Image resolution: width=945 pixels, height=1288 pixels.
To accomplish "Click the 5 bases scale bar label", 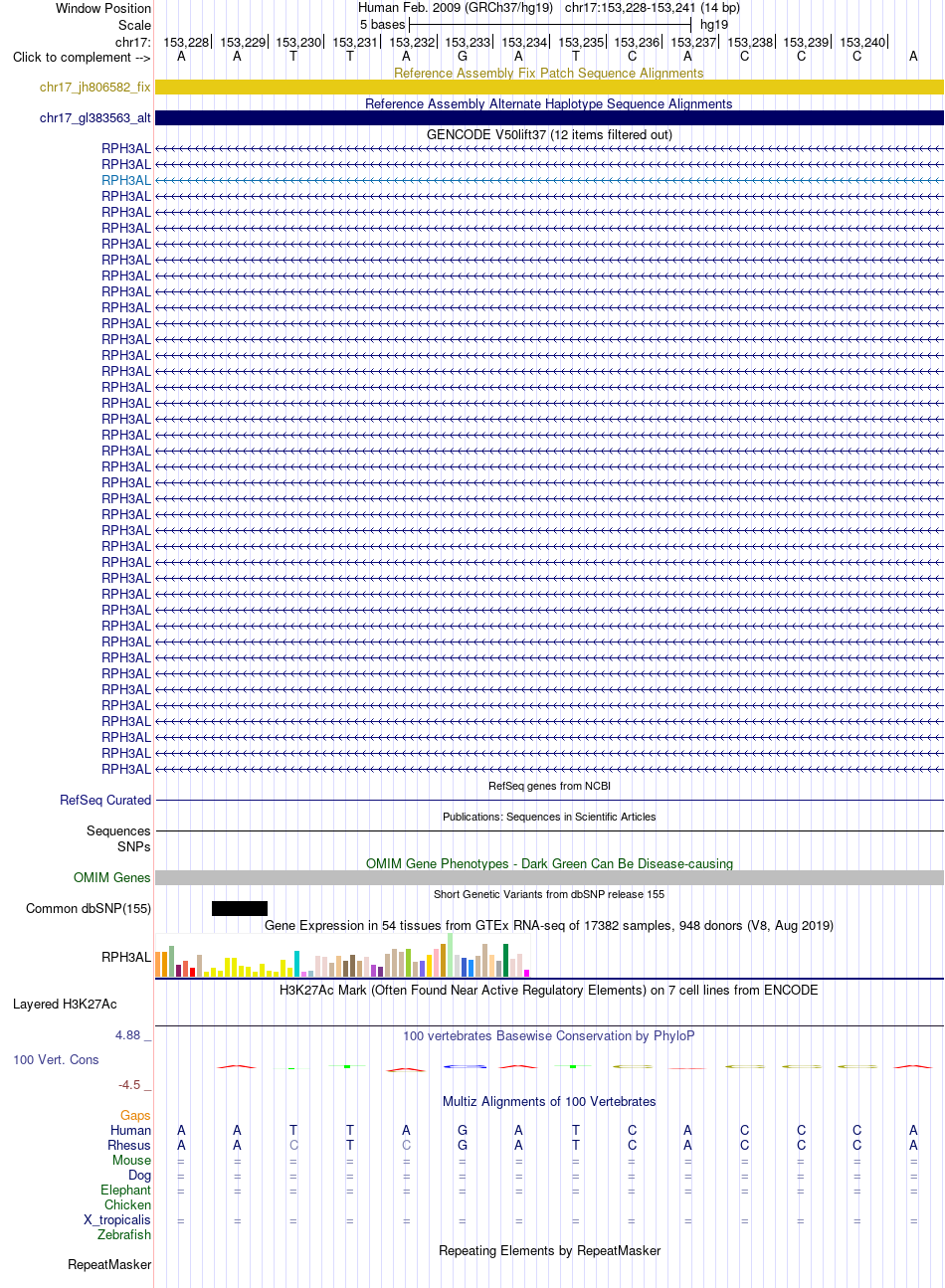I will tap(382, 24).
